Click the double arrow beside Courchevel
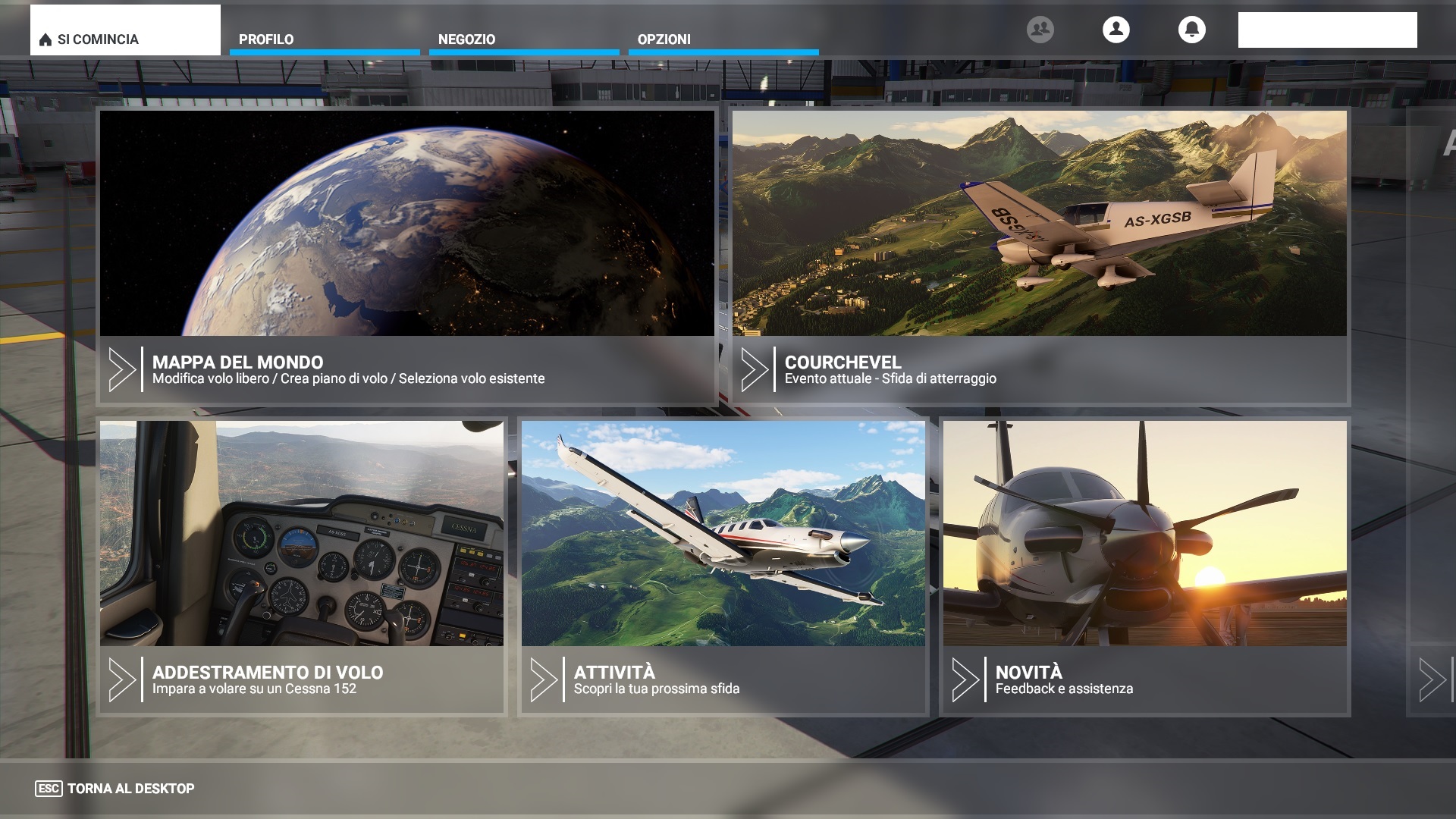Screen dimensions: 1456x819 (755, 369)
